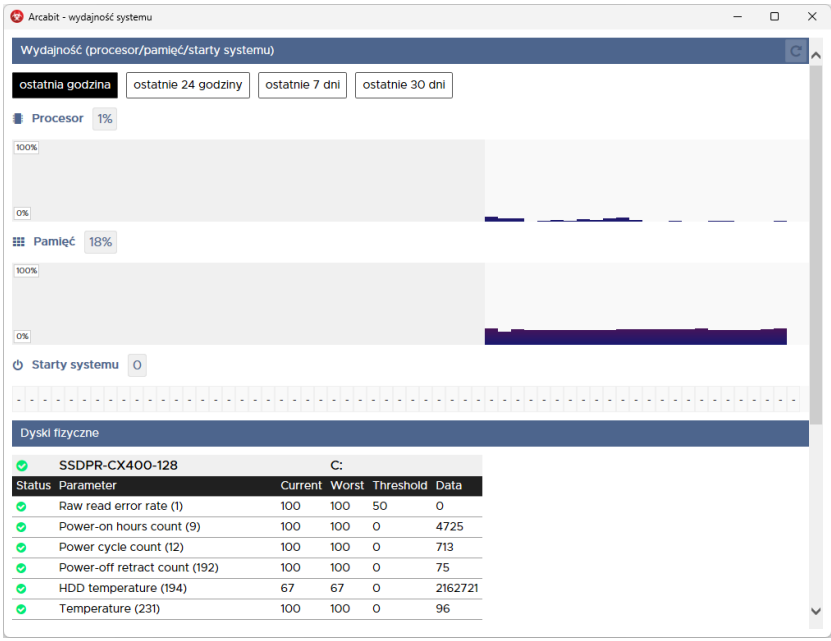Click data value 96
The image size is (831, 641).
click(443, 609)
